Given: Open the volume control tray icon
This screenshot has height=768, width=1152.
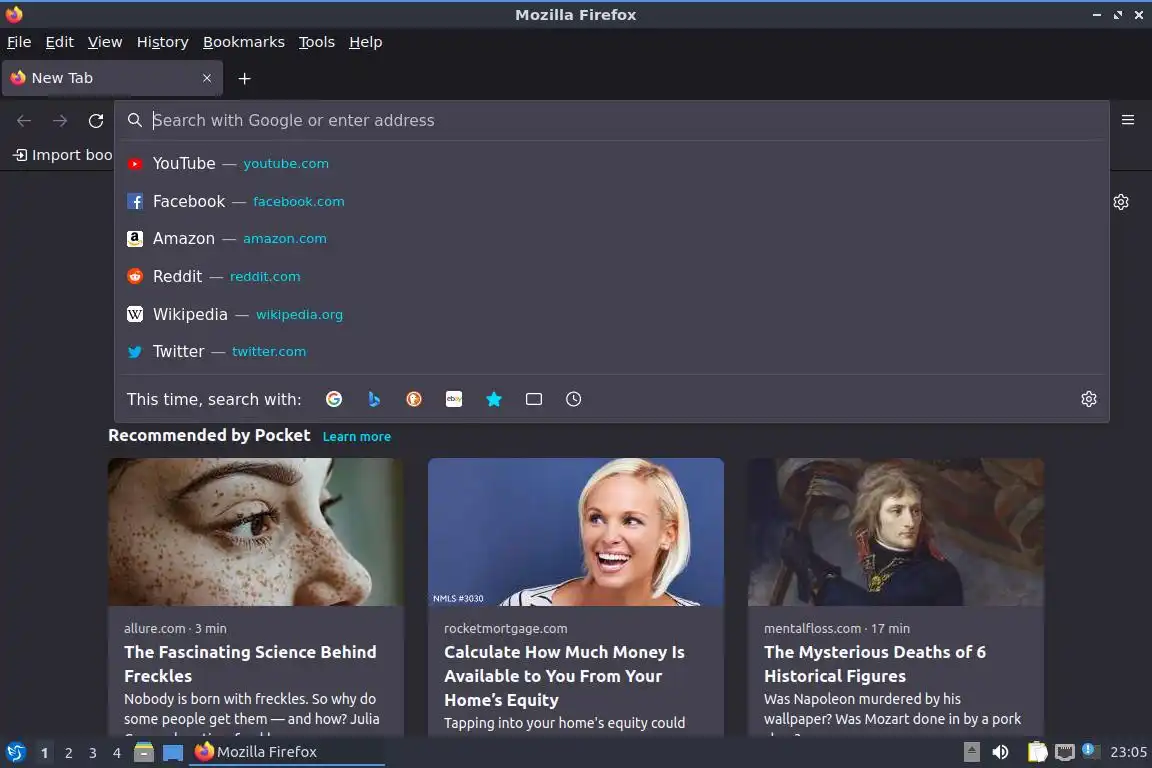Looking at the screenshot, I should 1000,752.
